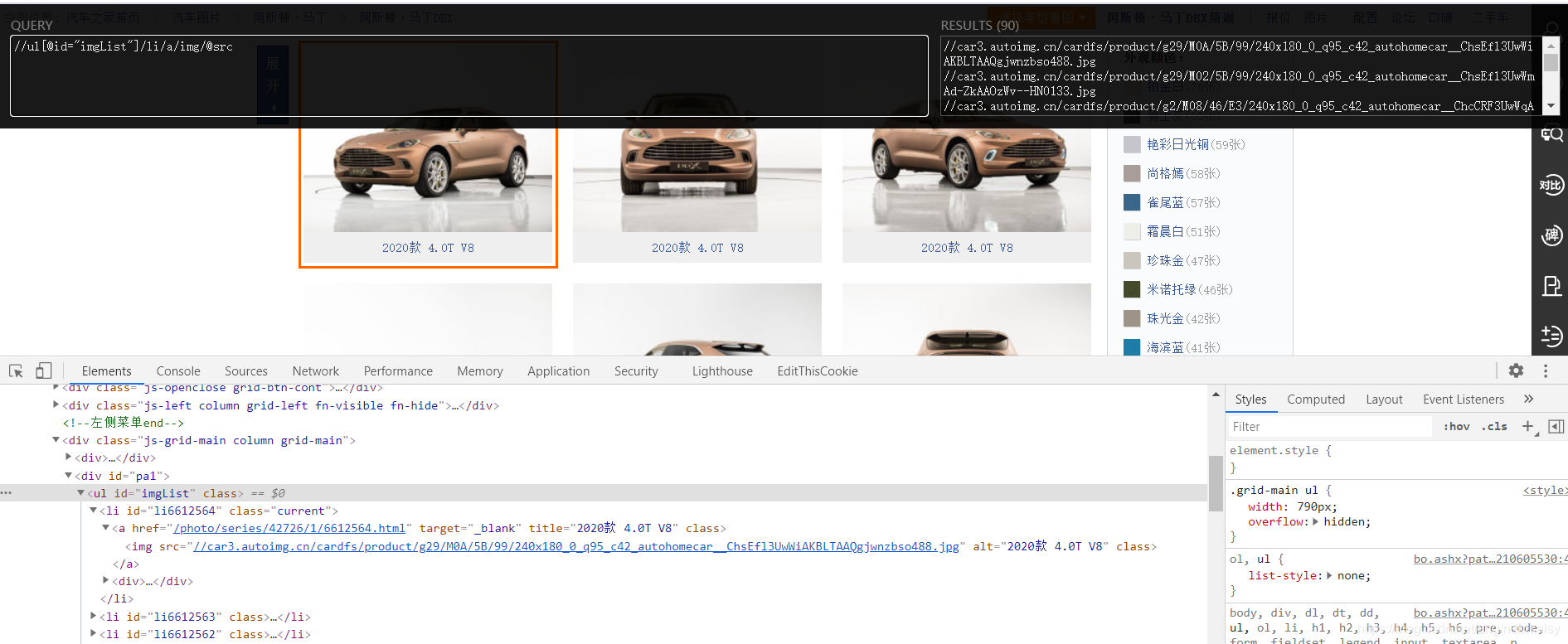Image resolution: width=1568 pixels, height=644 pixels.
Task: Open the <style> source link
Action: 1545,490
